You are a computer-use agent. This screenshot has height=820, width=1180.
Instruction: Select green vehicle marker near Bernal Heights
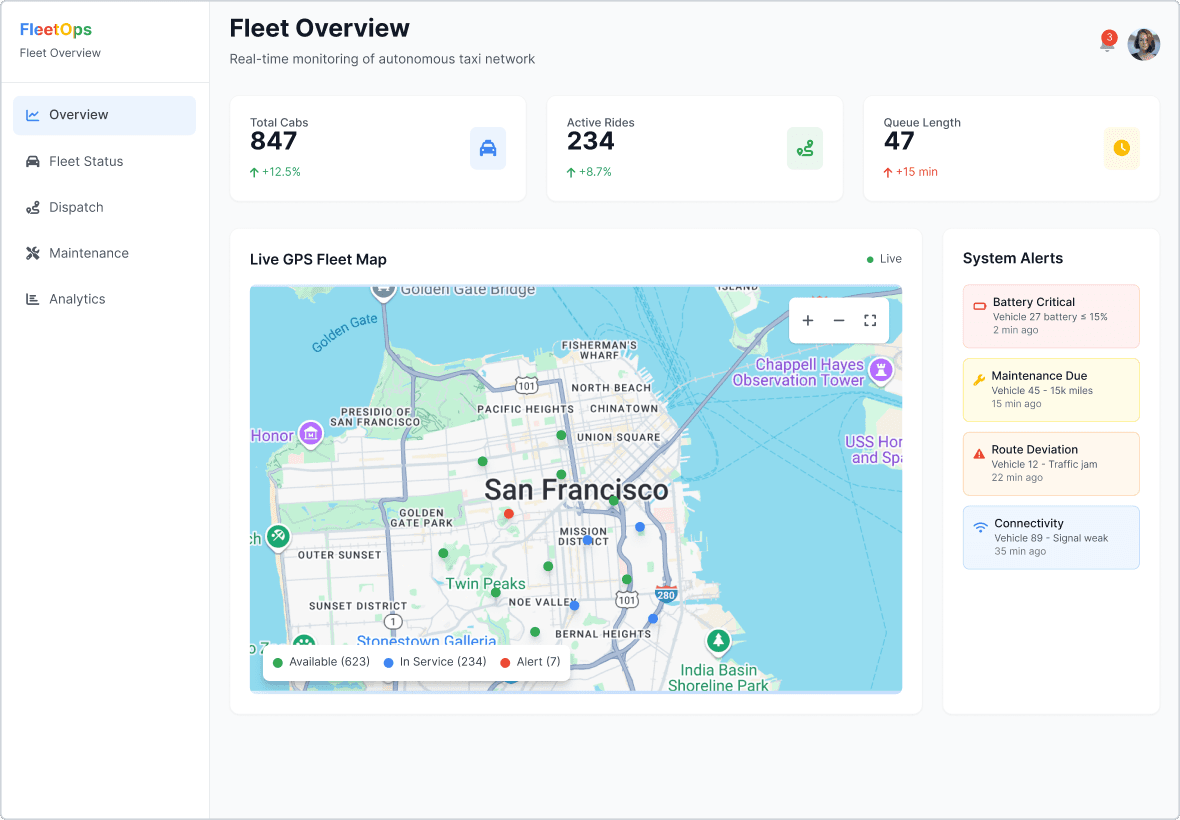(534, 632)
